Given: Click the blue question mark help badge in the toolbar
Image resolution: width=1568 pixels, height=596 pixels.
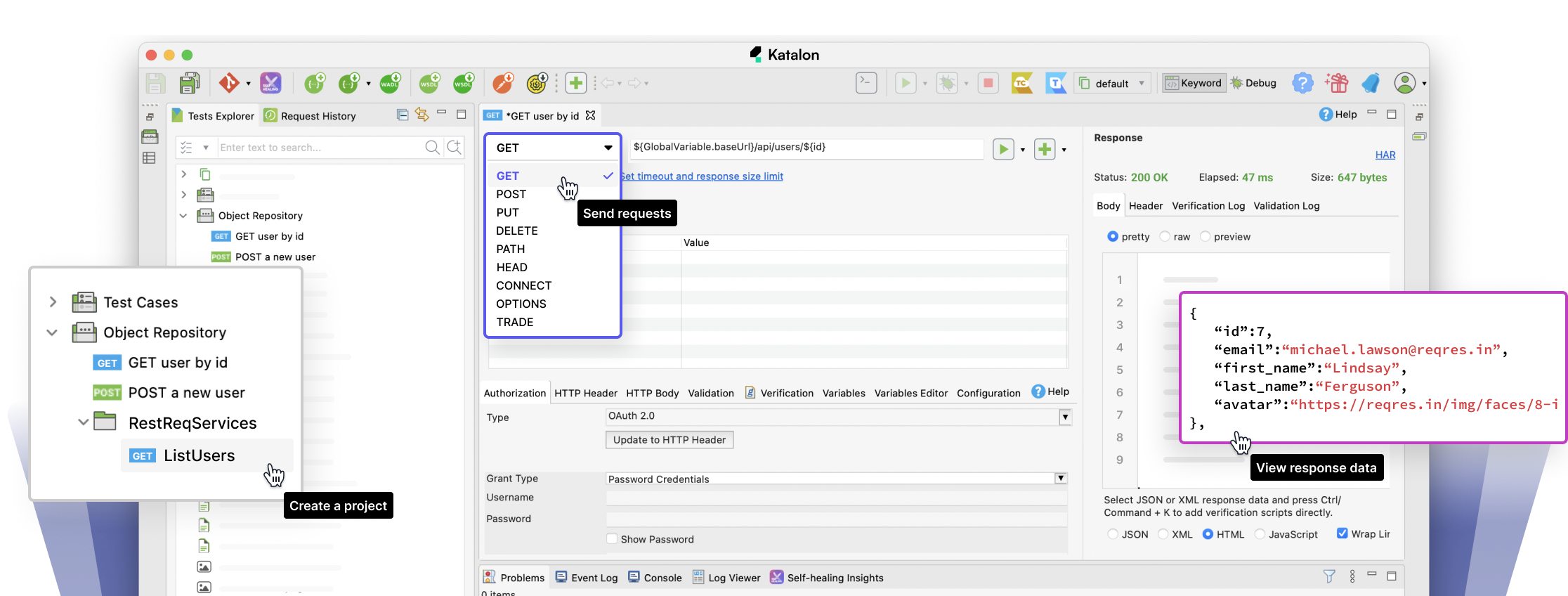Looking at the screenshot, I should pyautogui.click(x=1302, y=83).
